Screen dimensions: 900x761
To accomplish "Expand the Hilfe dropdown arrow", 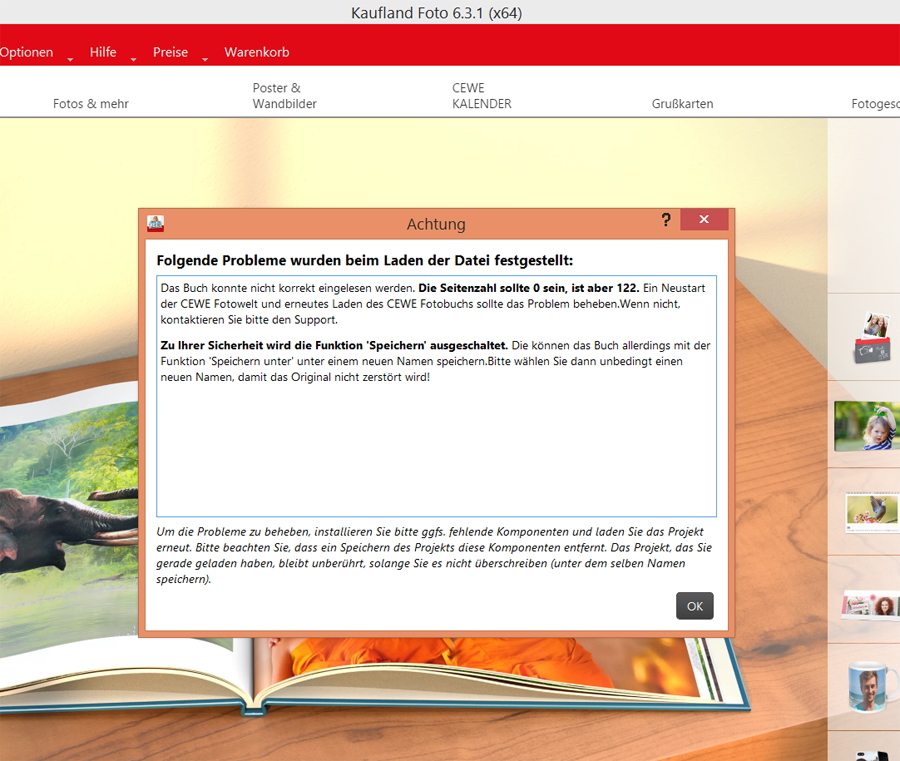I will [134, 60].
